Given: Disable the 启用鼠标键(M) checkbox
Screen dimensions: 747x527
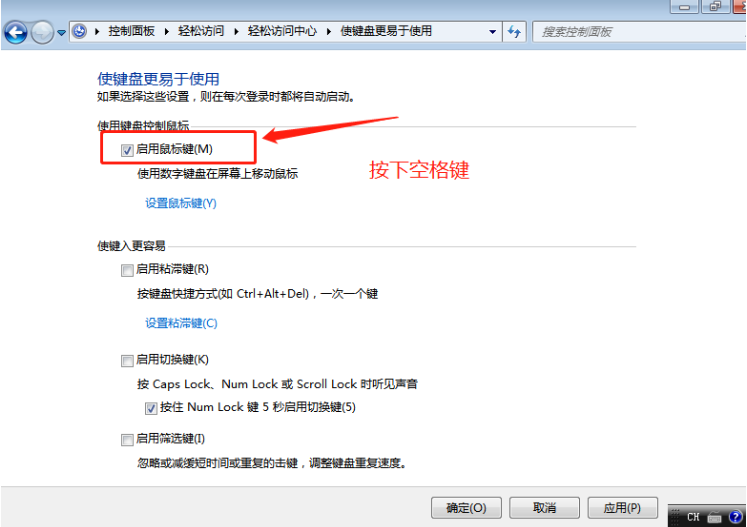Looking at the screenshot, I should point(127,150).
